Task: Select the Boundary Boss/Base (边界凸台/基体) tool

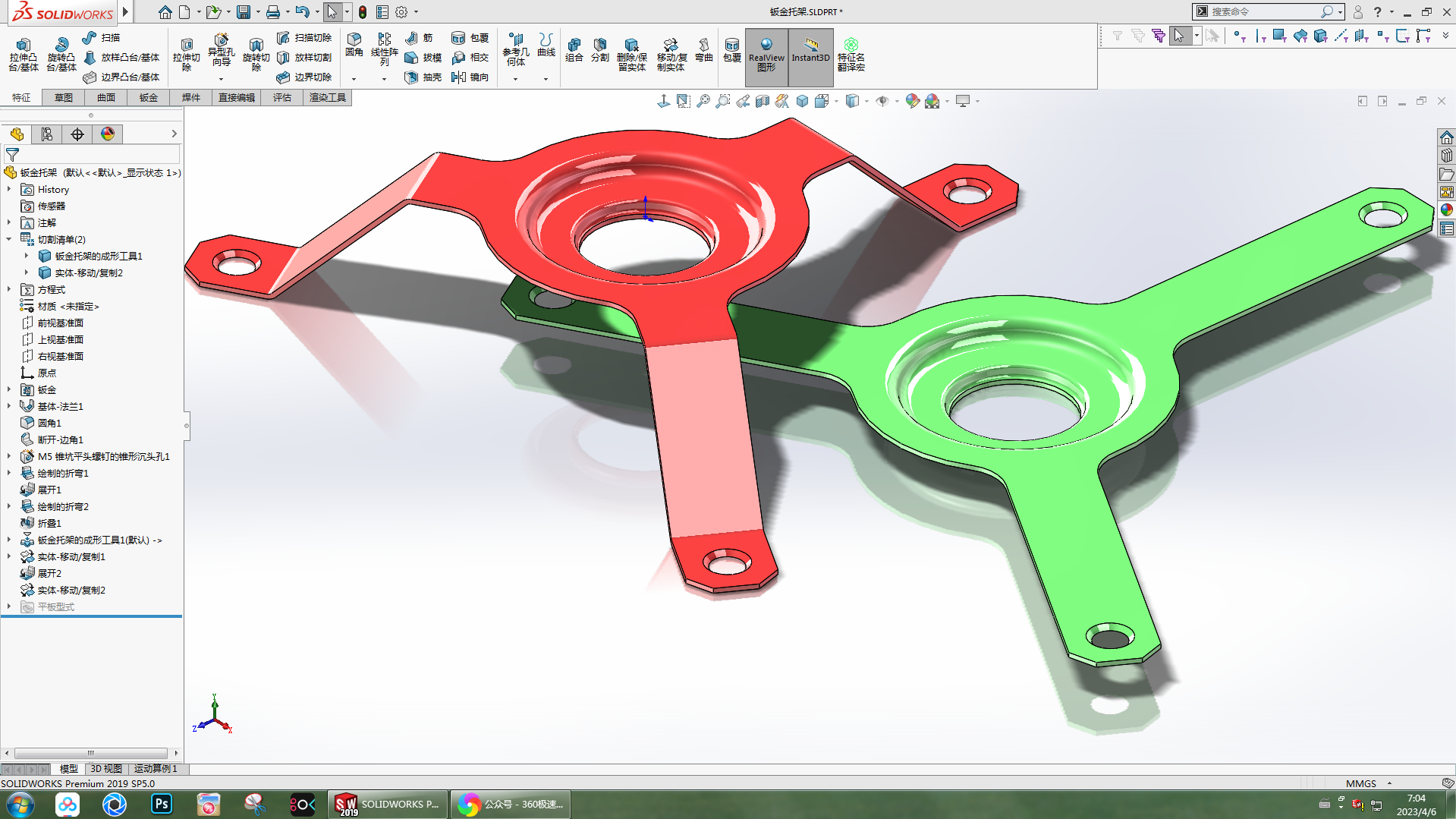Action: [121, 77]
